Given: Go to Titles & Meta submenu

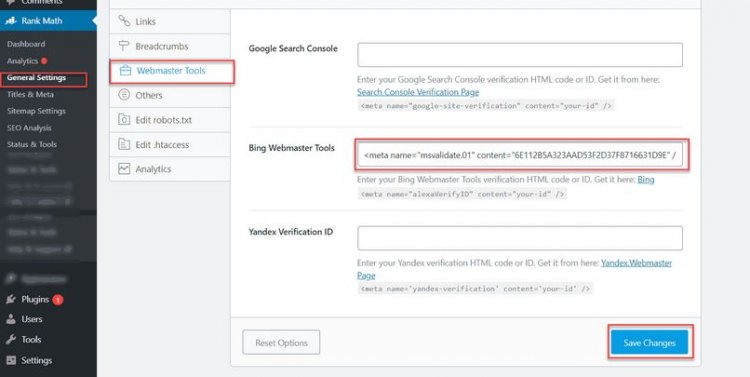Looking at the screenshot, I should click(30, 94).
